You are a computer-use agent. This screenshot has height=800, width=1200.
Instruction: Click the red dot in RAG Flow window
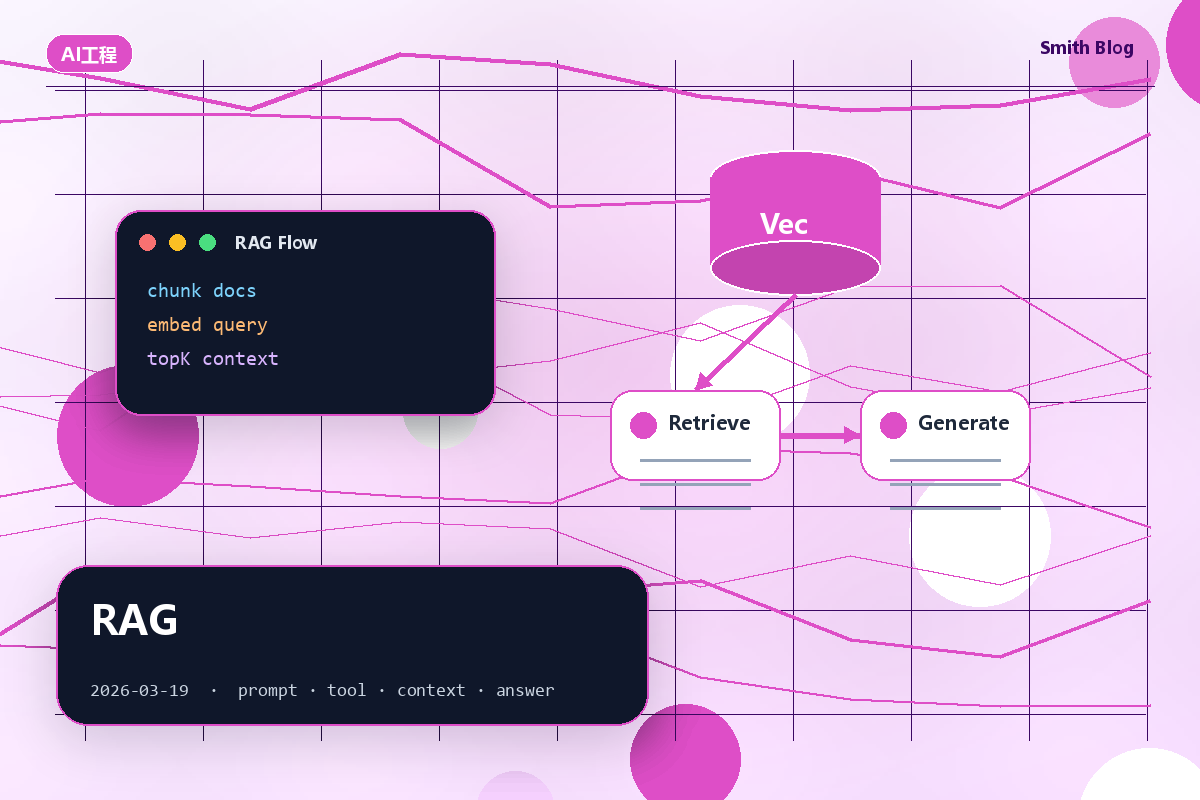click(148, 242)
